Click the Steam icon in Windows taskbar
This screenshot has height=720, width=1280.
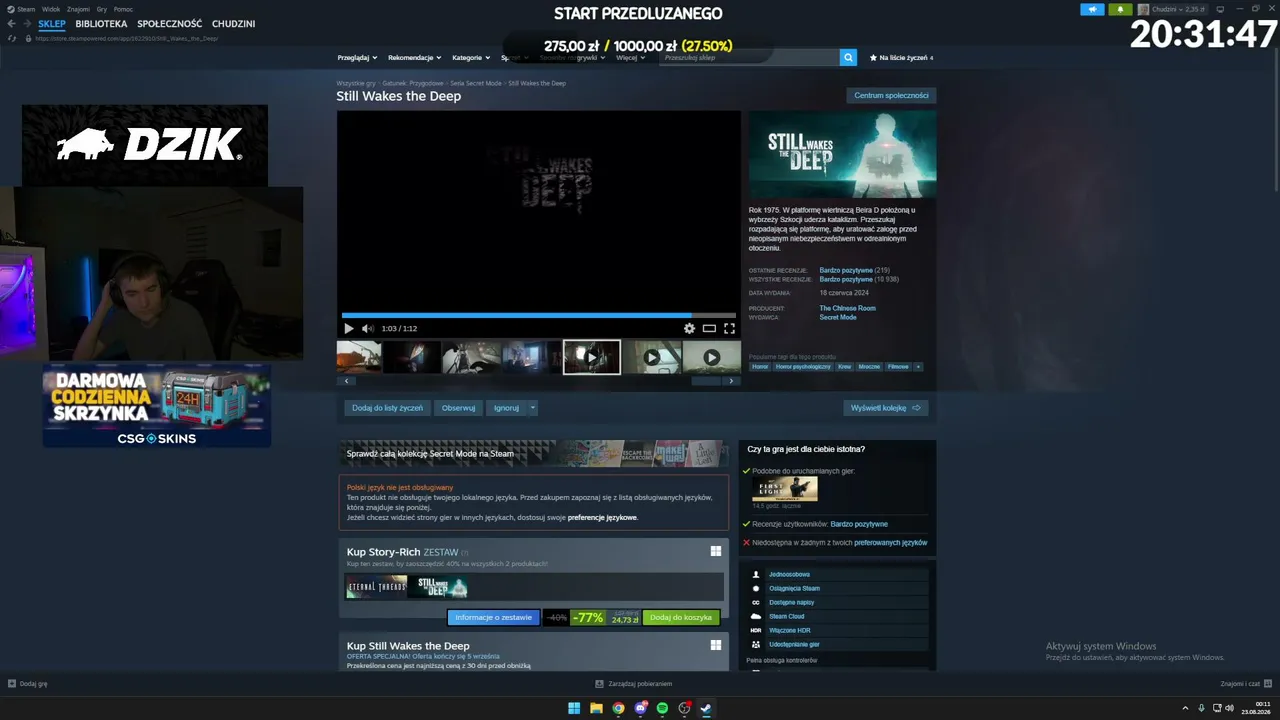click(x=706, y=709)
